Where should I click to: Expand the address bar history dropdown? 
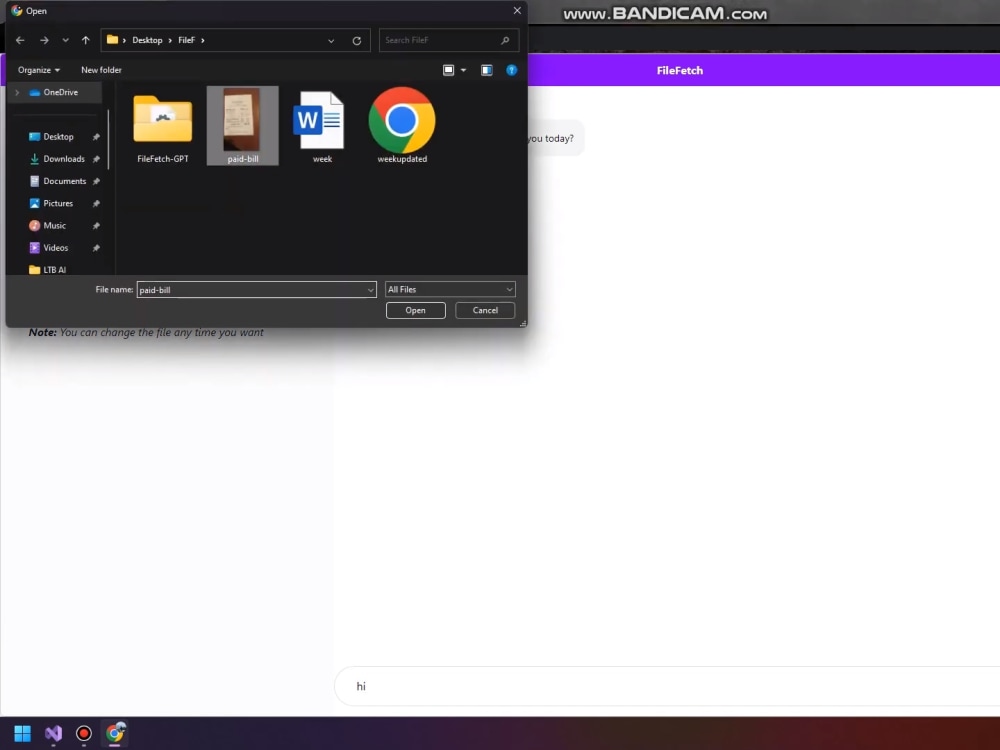pyautogui.click(x=331, y=41)
